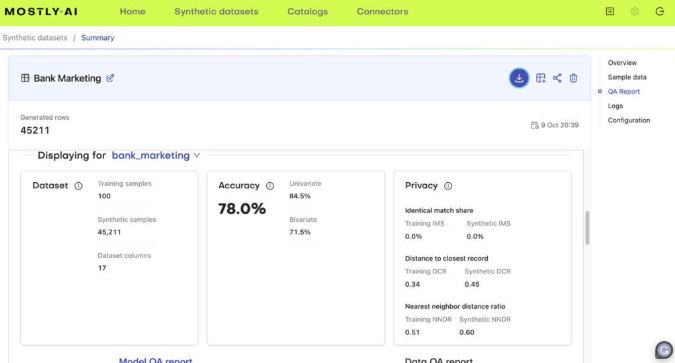Edit the Bank Marketing dataset name

click(x=110, y=78)
